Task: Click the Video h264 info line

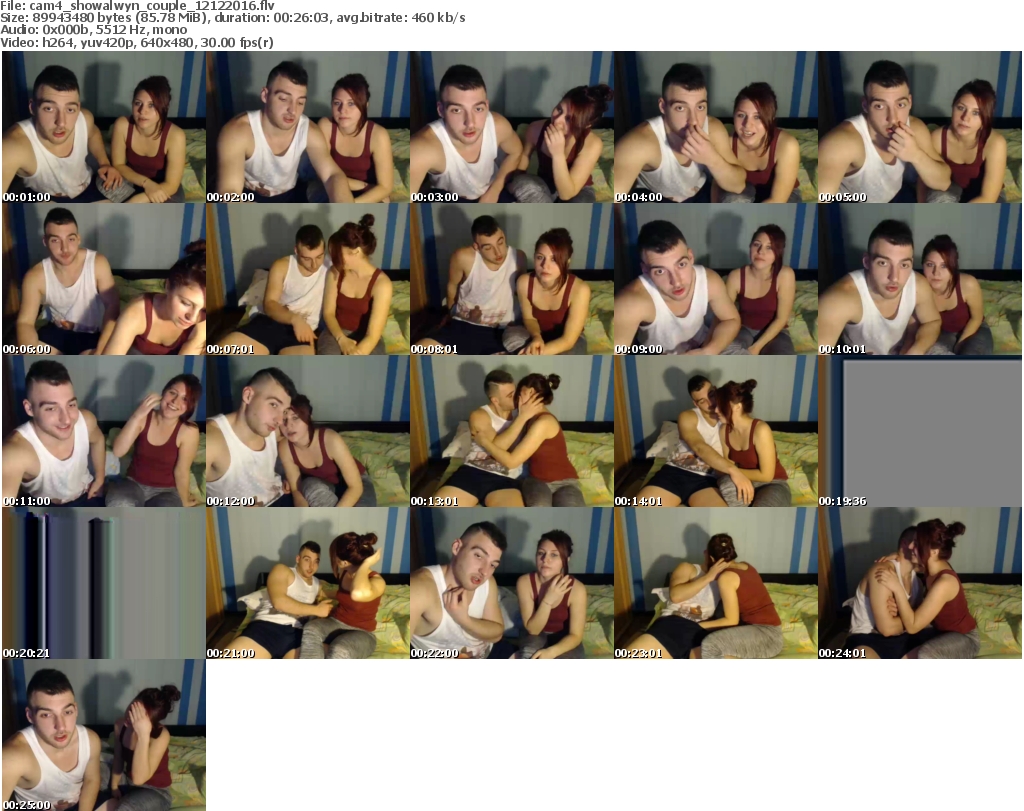Action: (x=136, y=42)
